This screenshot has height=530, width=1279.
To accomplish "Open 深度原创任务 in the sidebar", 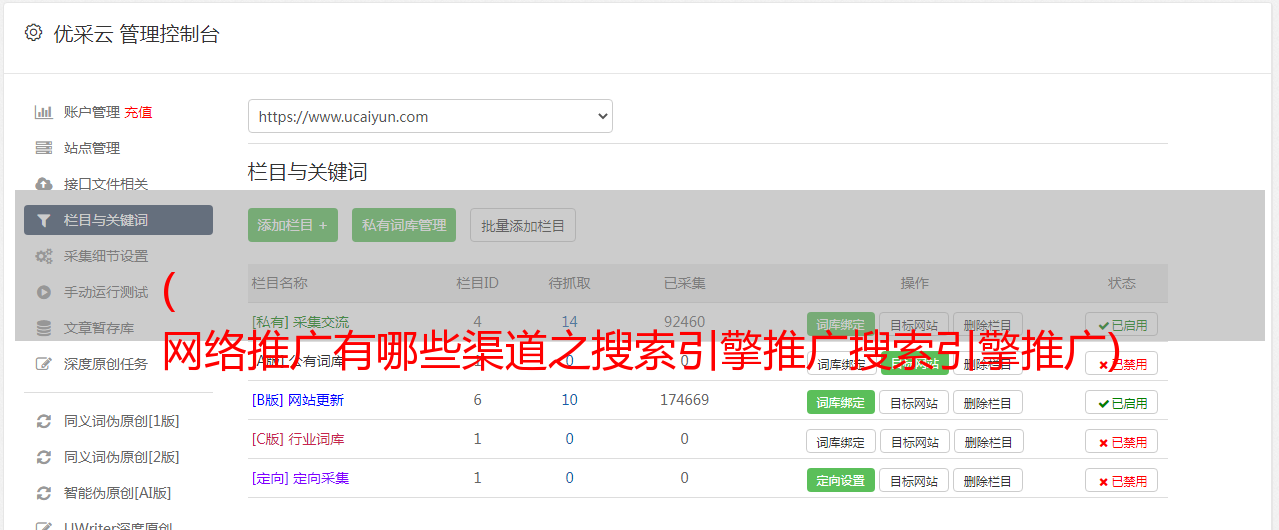I will pyautogui.click(x=106, y=364).
